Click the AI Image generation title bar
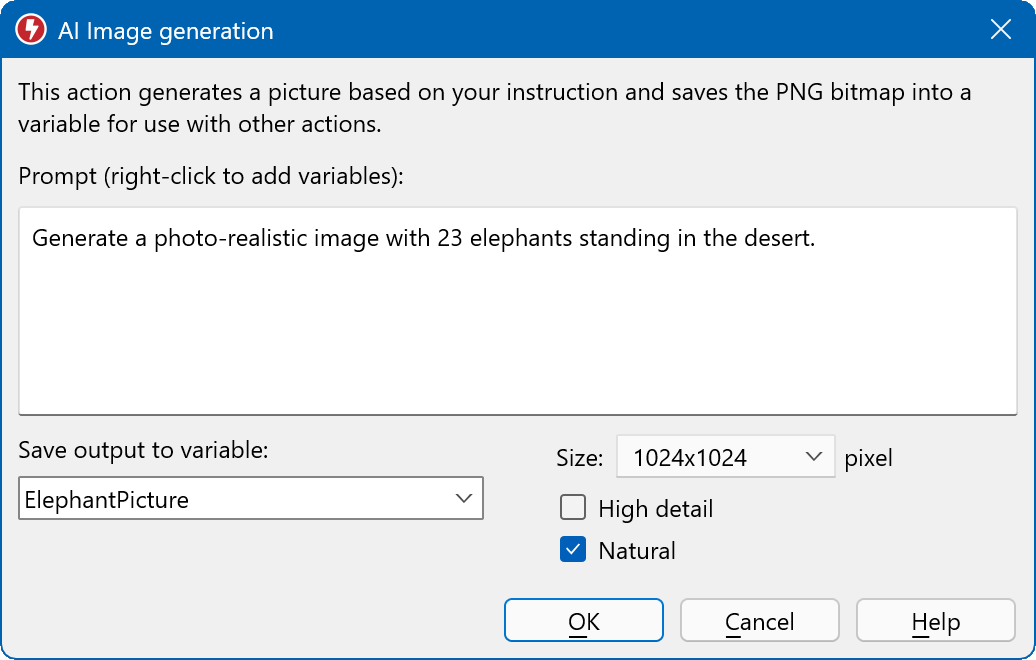 [x=500, y=30]
